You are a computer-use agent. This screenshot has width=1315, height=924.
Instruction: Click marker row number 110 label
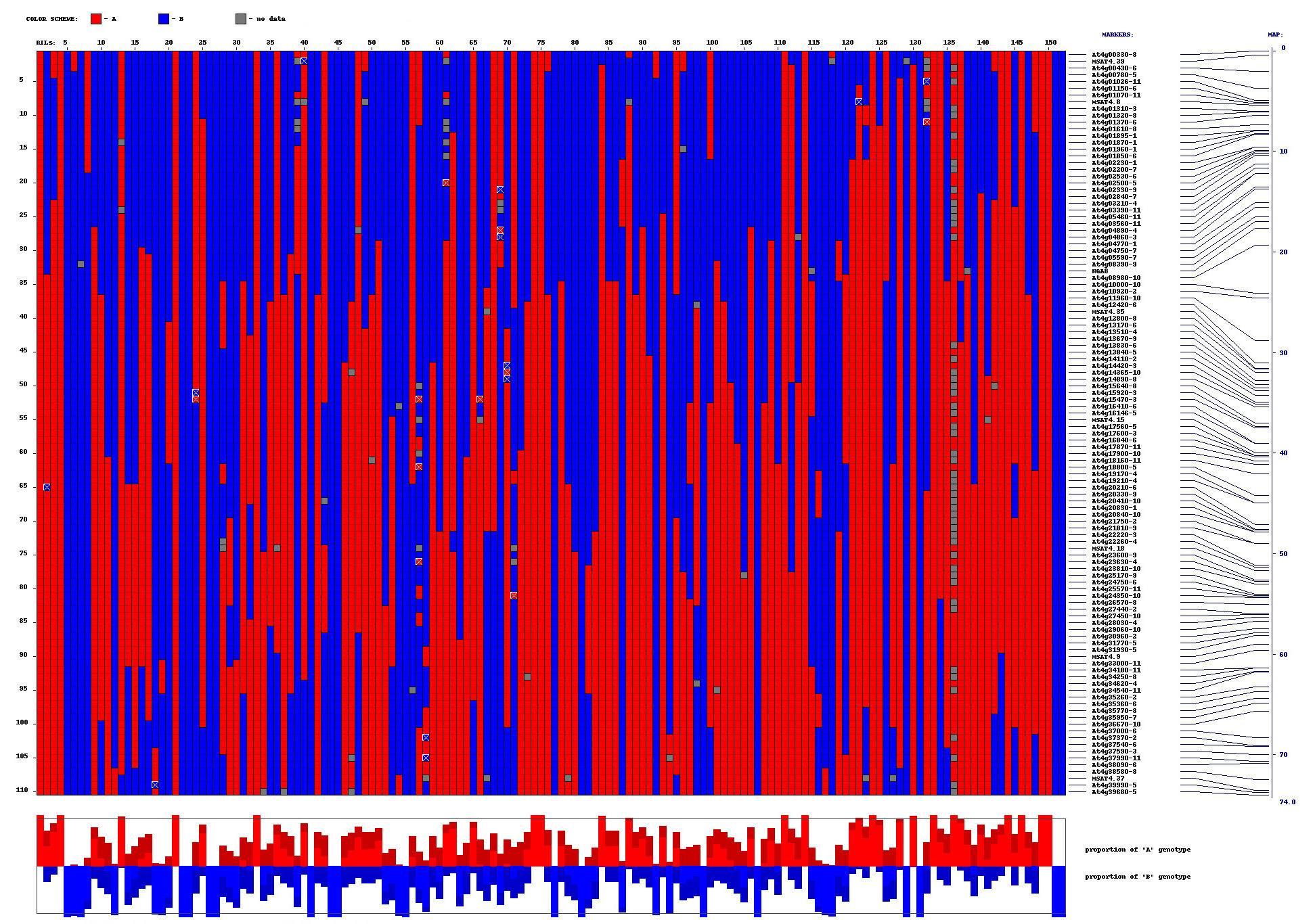coord(22,790)
